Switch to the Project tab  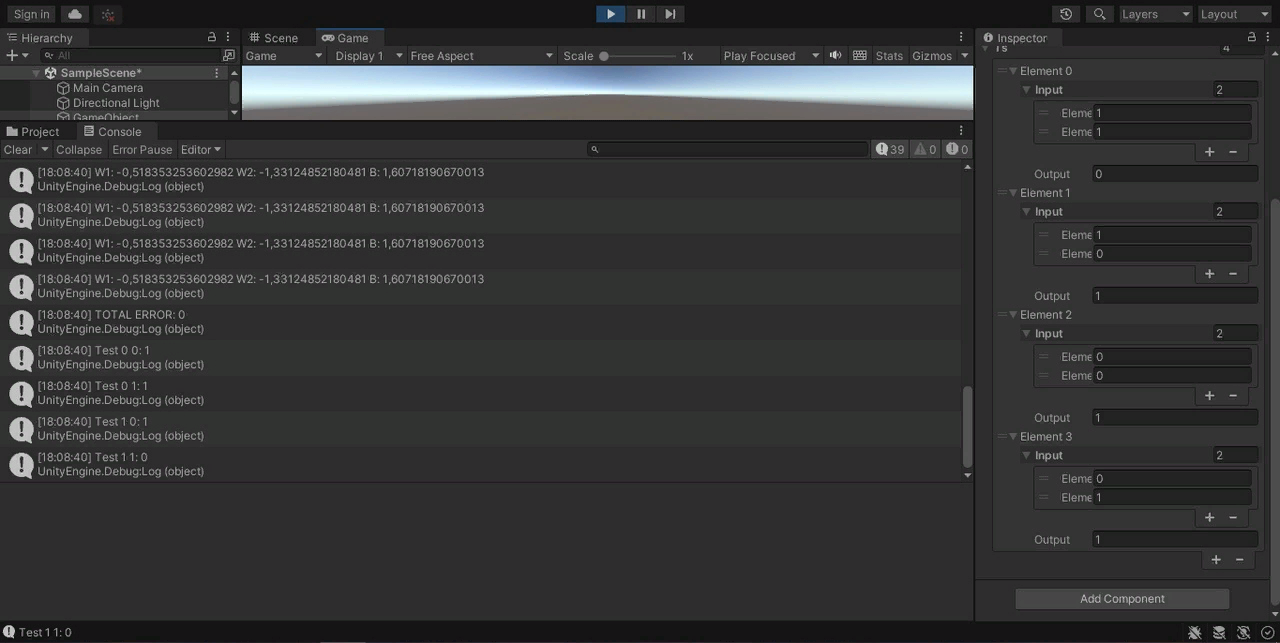pos(38,131)
